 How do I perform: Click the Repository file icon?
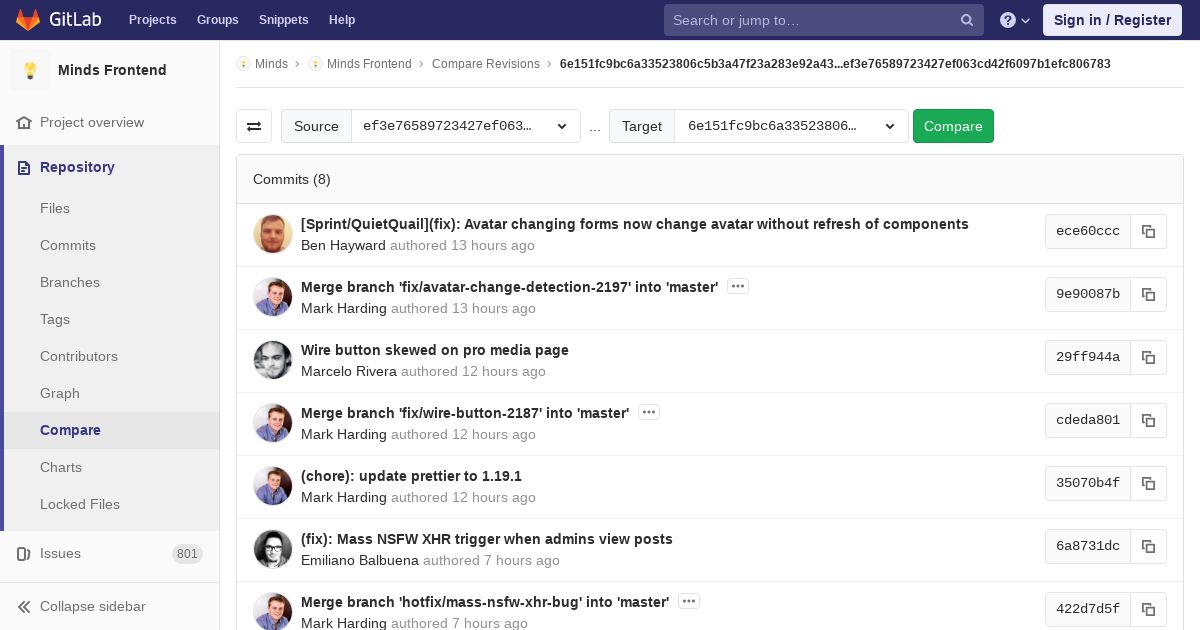coord(24,168)
